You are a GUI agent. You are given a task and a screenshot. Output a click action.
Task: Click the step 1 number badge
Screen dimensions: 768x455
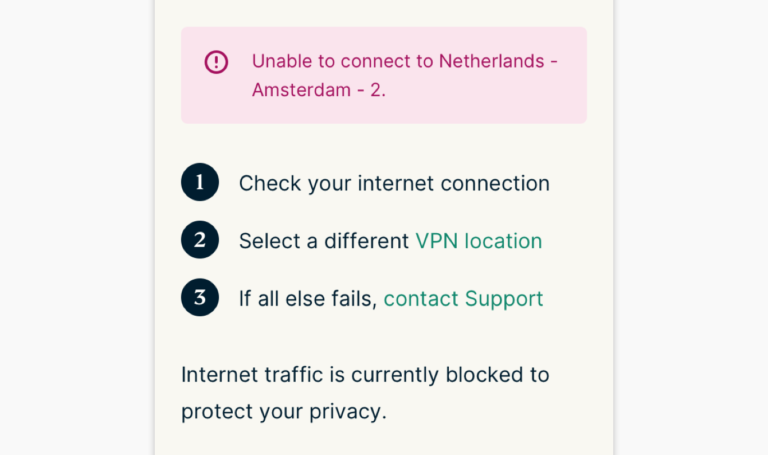(x=200, y=183)
